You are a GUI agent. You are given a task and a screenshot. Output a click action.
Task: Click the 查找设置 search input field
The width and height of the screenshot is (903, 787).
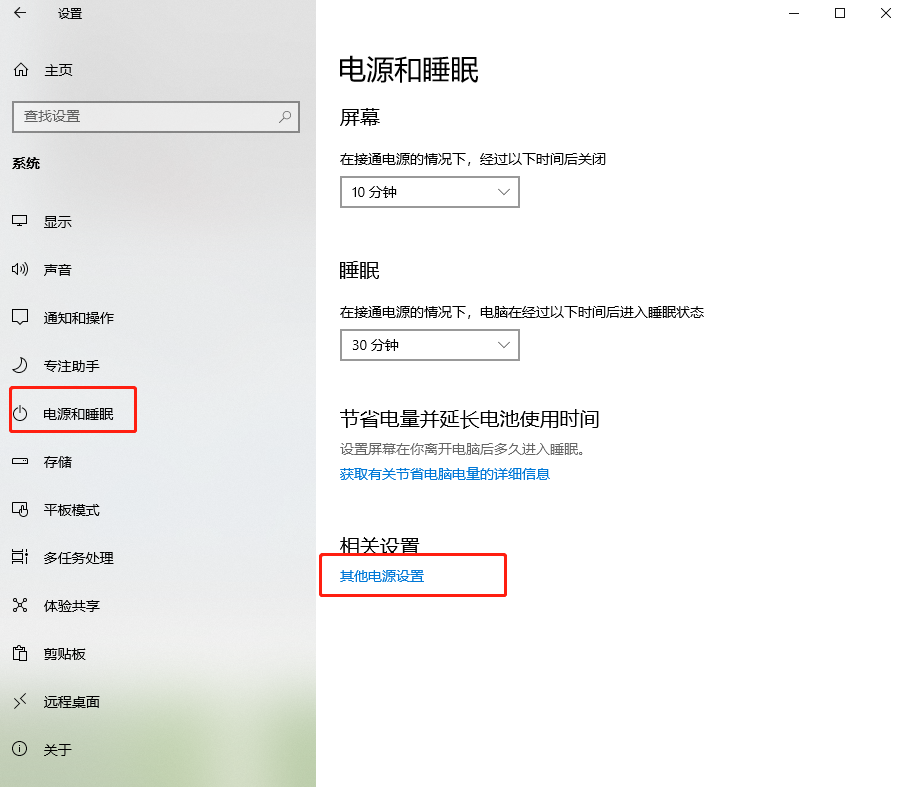pos(145,117)
